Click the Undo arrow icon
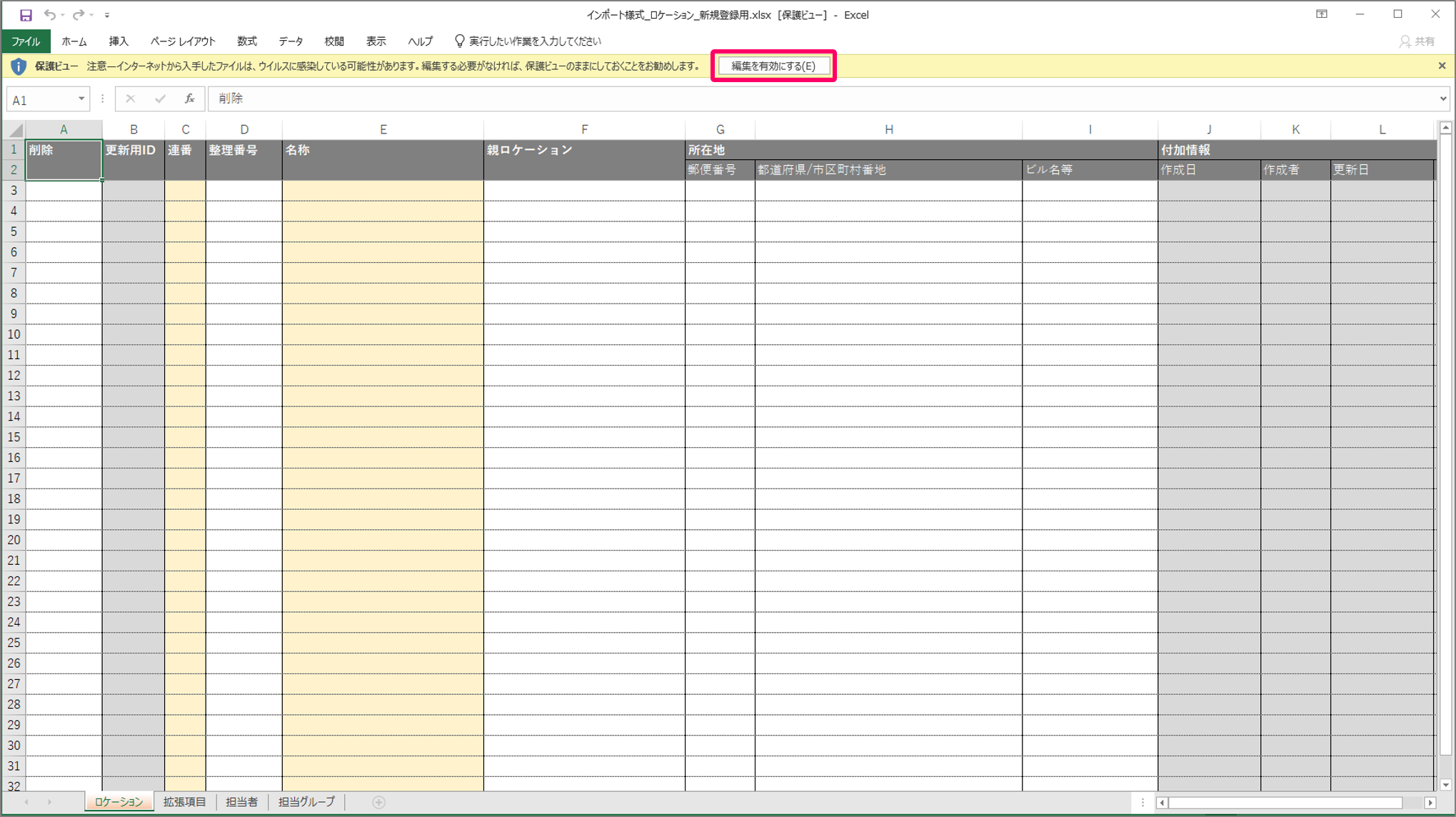1456x817 pixels. 49,14
